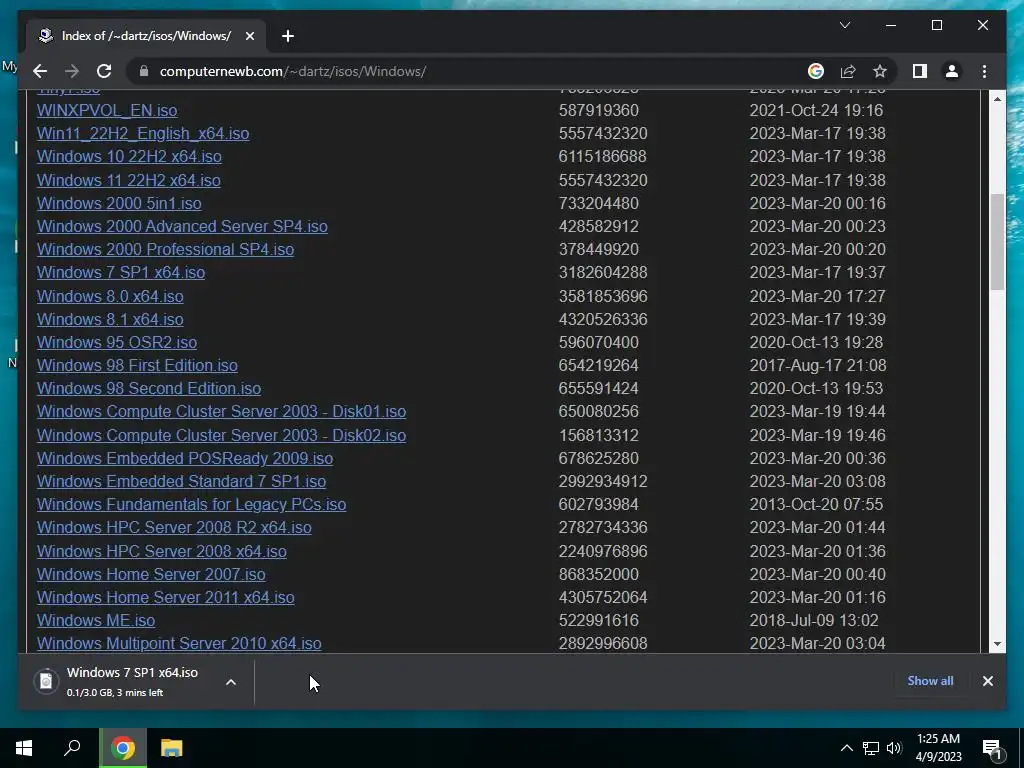Download Windows 8.1 x64.iso
1024x768 pixels.
[110, 319]
